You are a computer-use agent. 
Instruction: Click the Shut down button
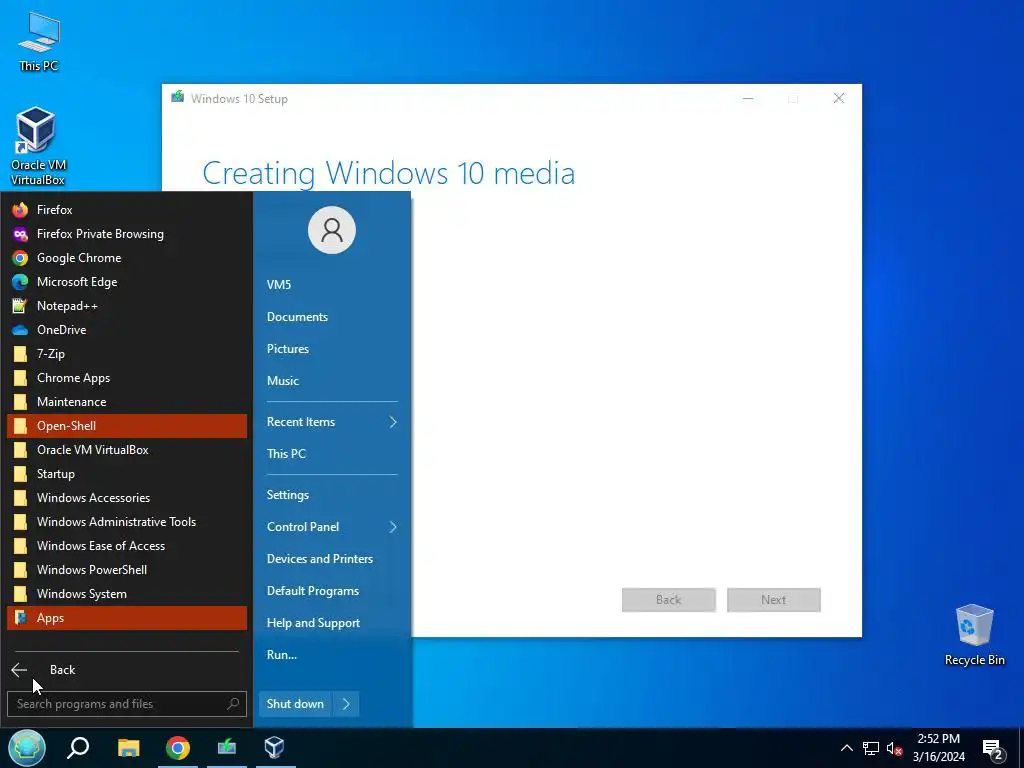coord(295,704)
